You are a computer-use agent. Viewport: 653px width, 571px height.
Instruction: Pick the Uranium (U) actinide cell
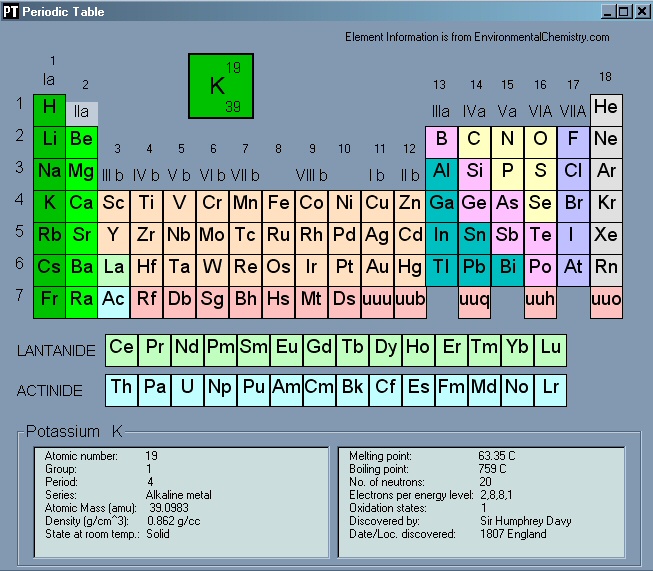[187, 388]
